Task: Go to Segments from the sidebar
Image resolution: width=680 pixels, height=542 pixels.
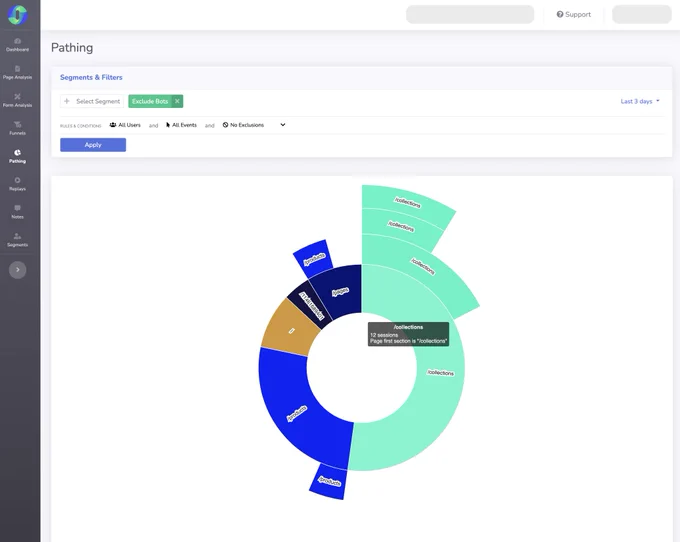Action: coord(17,240)
